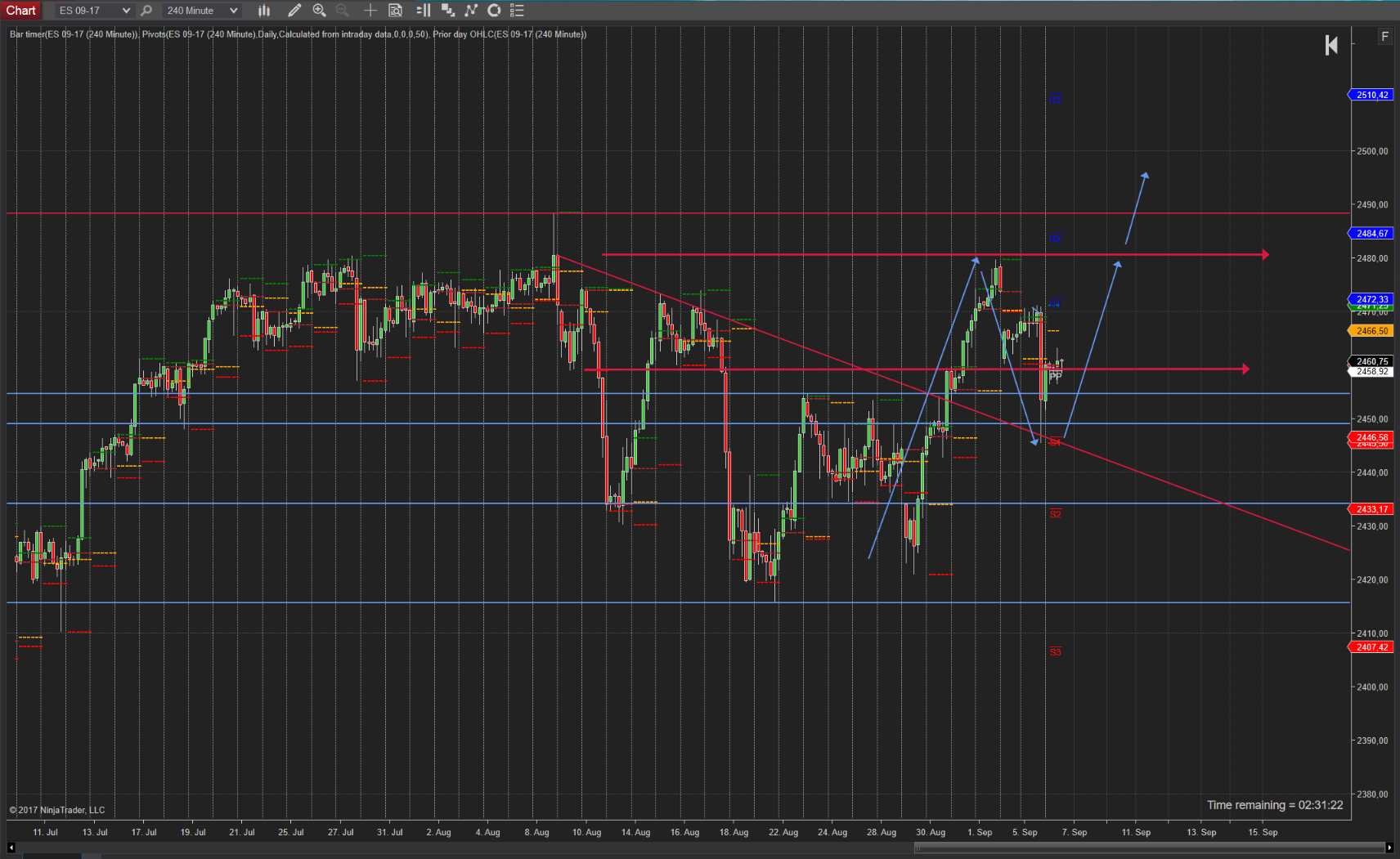
Task: Click the return to last bar icon
Action: (x=1331, y=46)
